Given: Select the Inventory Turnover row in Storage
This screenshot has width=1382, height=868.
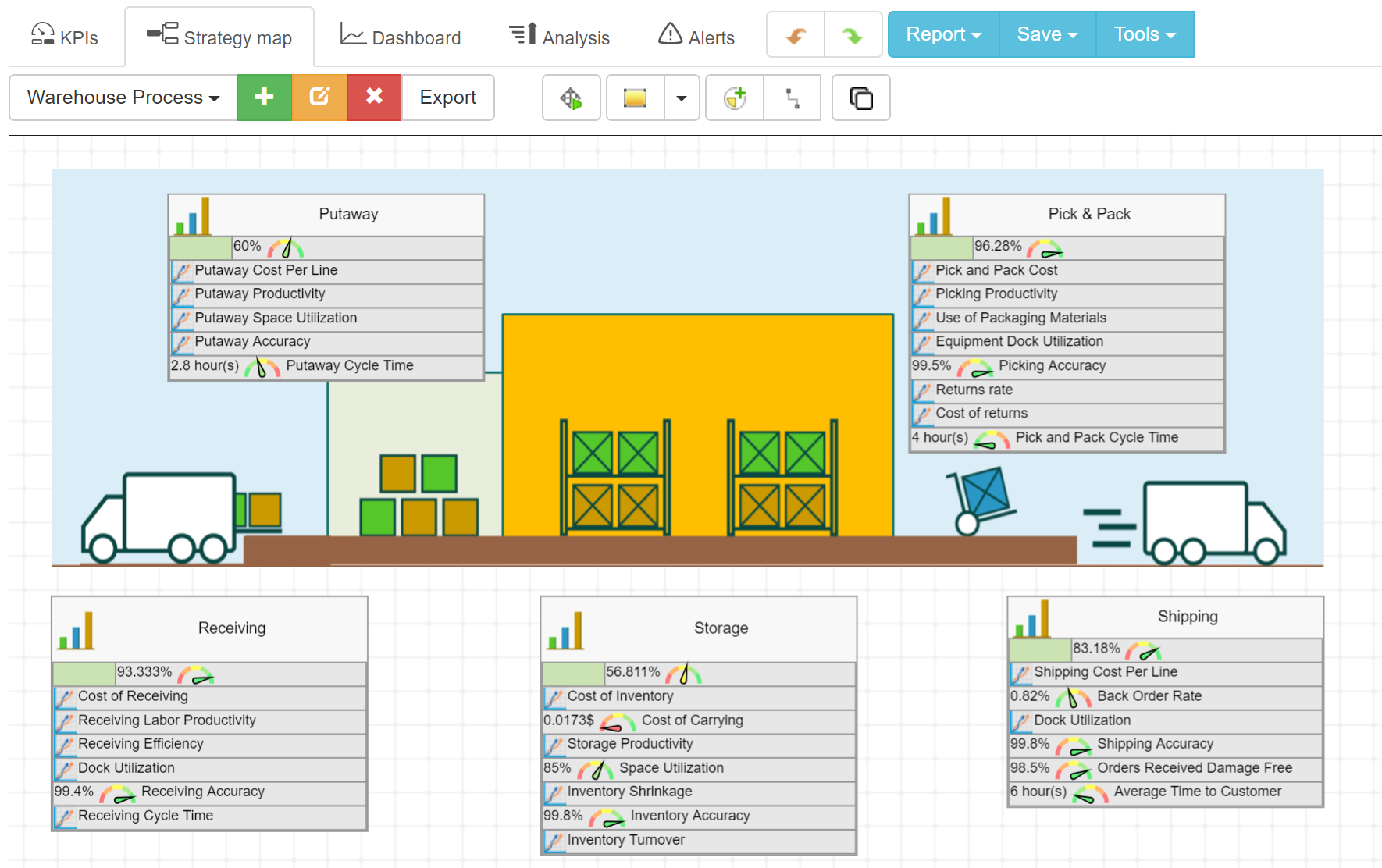Looking at the screenshot, I should (625, 840).
